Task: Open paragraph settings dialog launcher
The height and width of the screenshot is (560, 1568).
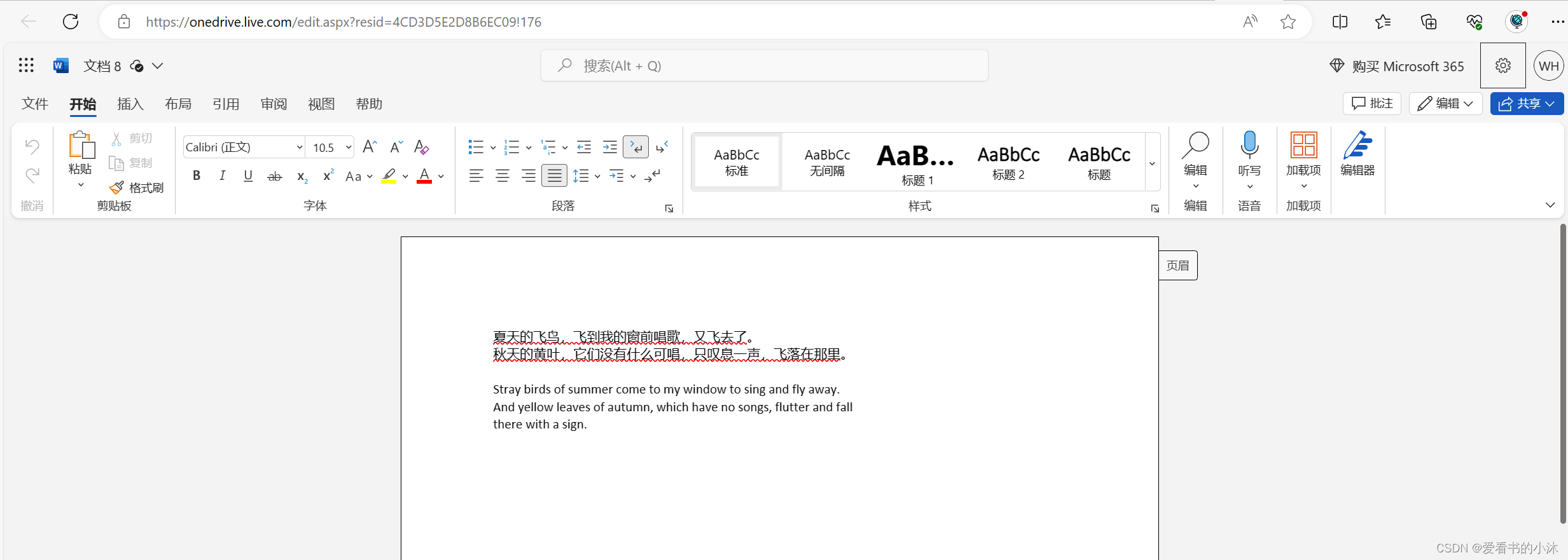Action: click(669, 208)
